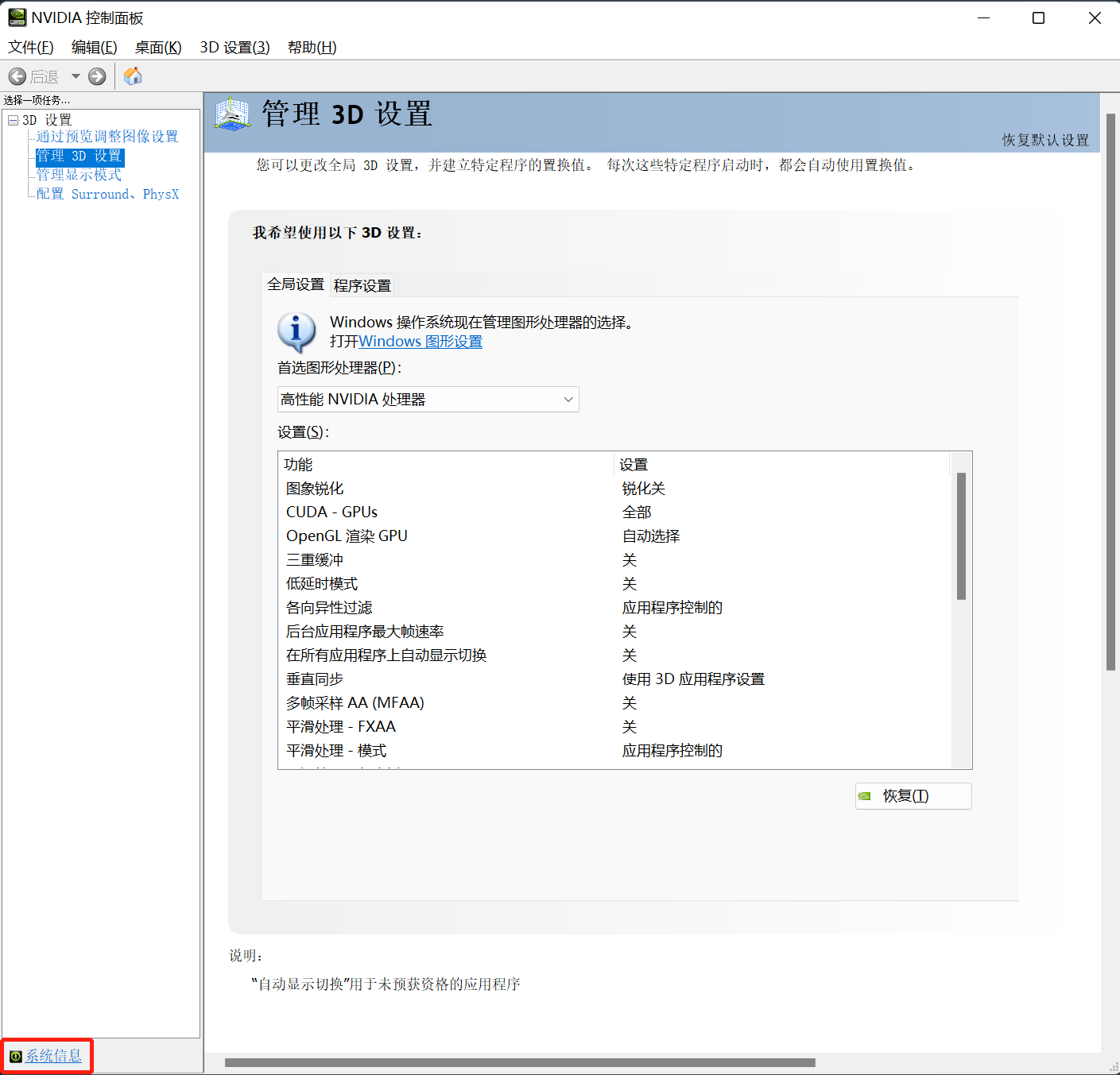This screenshot has width=1120, height=1075.
Task: Click the 锐化关 value for 图象锐化
Action: pos(644,489)
